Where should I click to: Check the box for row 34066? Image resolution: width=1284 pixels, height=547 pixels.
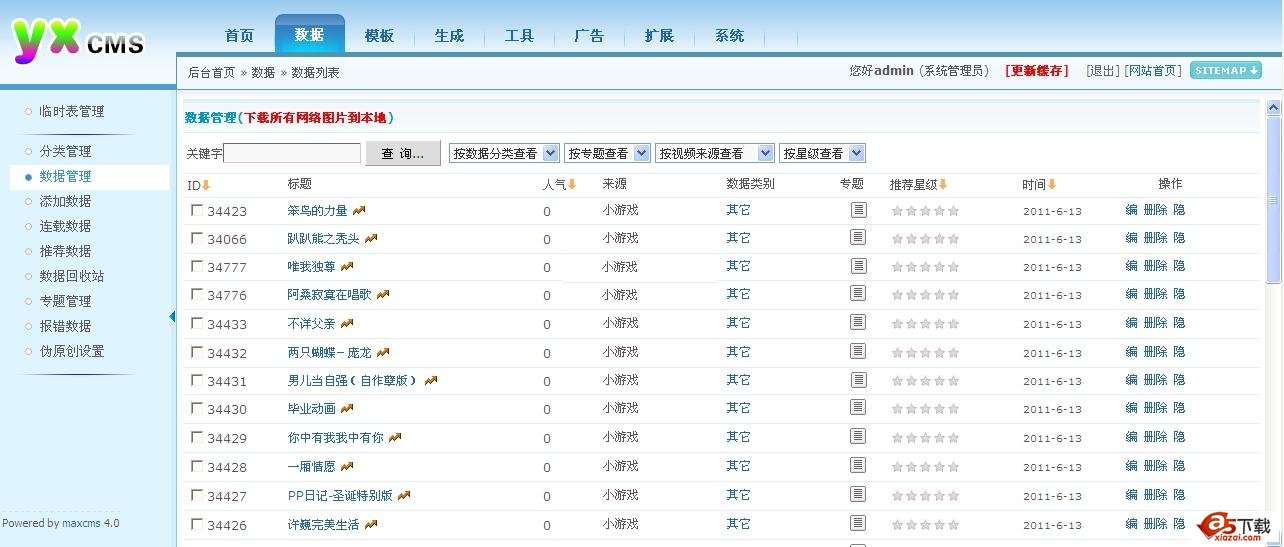197,239
